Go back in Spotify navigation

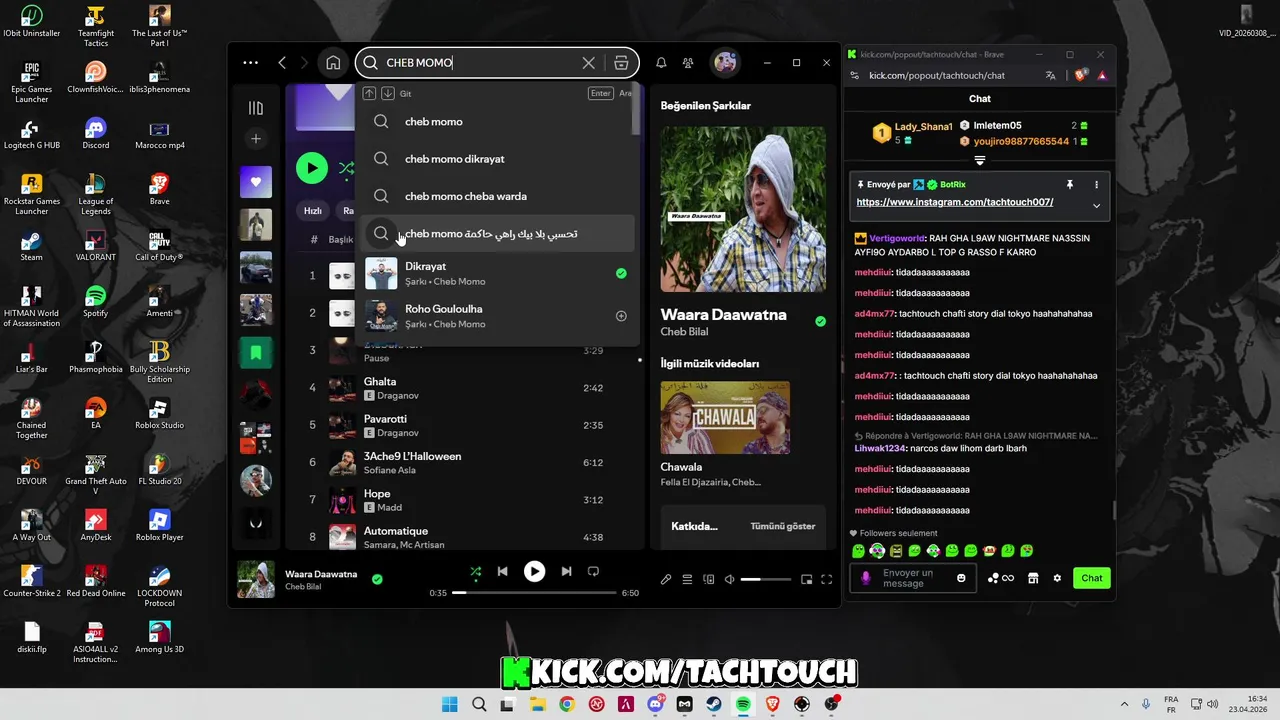(282, 63)
